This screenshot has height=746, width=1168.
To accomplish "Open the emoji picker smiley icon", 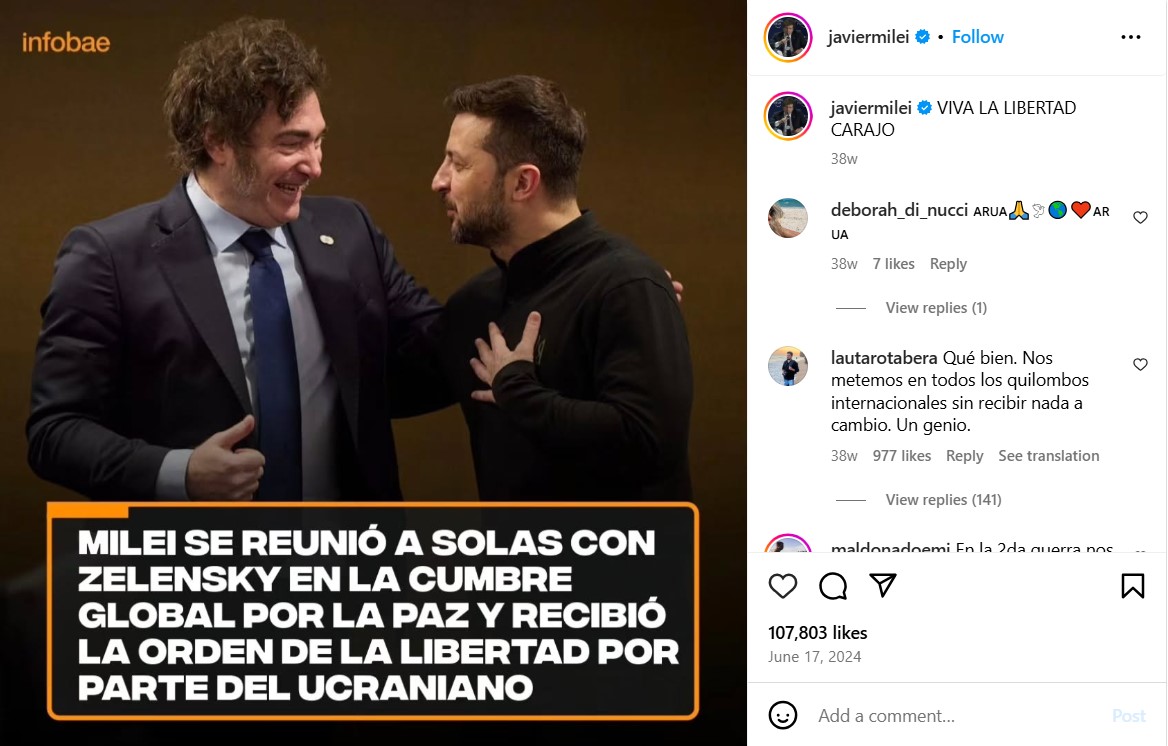I will click(x=782, y=715).
